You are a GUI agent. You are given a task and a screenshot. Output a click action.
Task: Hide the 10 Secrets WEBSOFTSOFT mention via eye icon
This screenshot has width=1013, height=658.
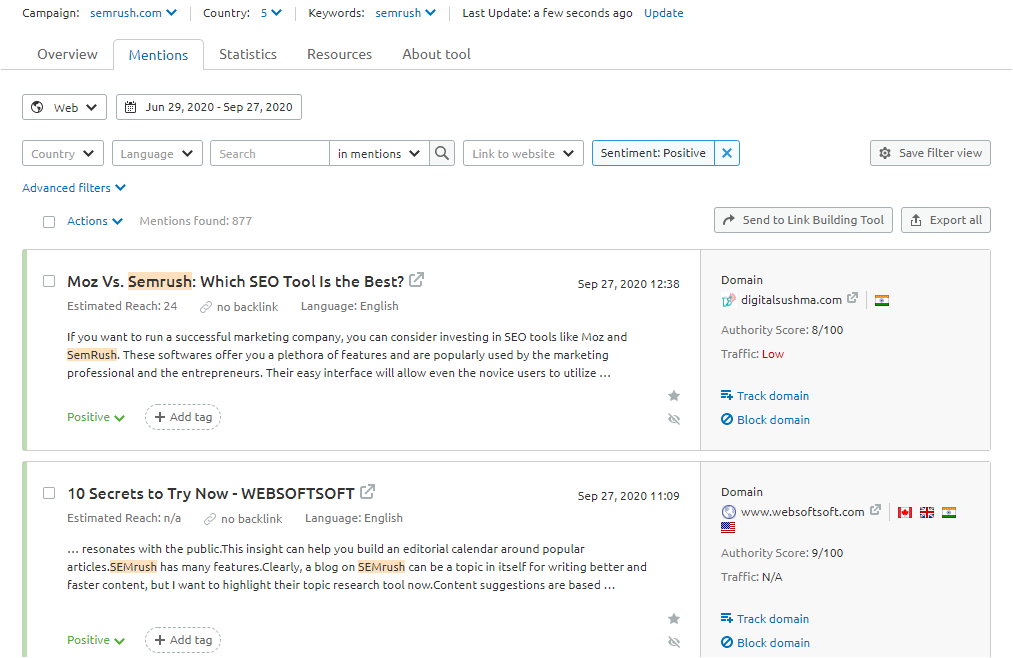[x=674, y=642]
